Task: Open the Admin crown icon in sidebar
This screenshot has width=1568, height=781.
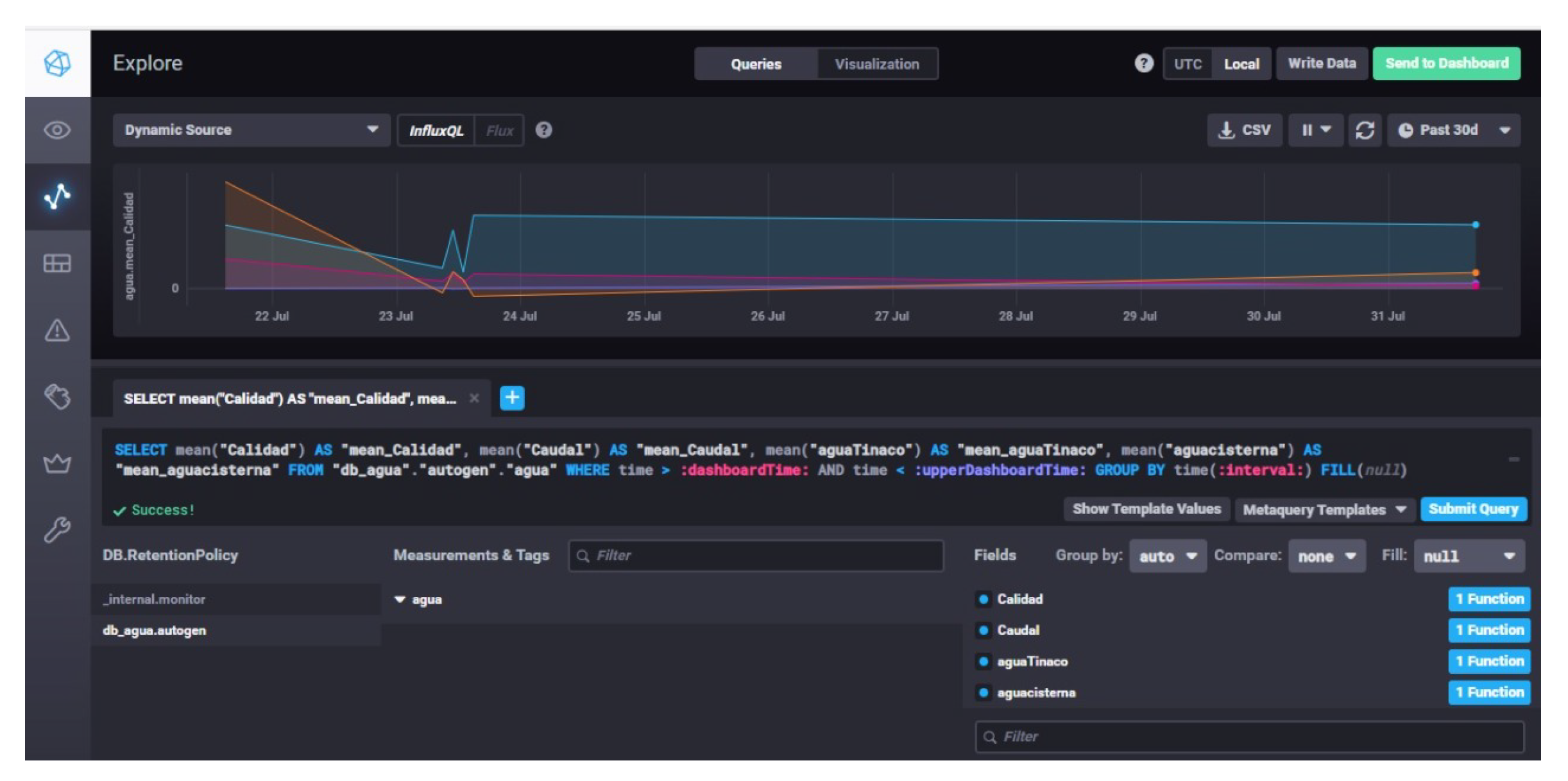Action: click(57, 463)
